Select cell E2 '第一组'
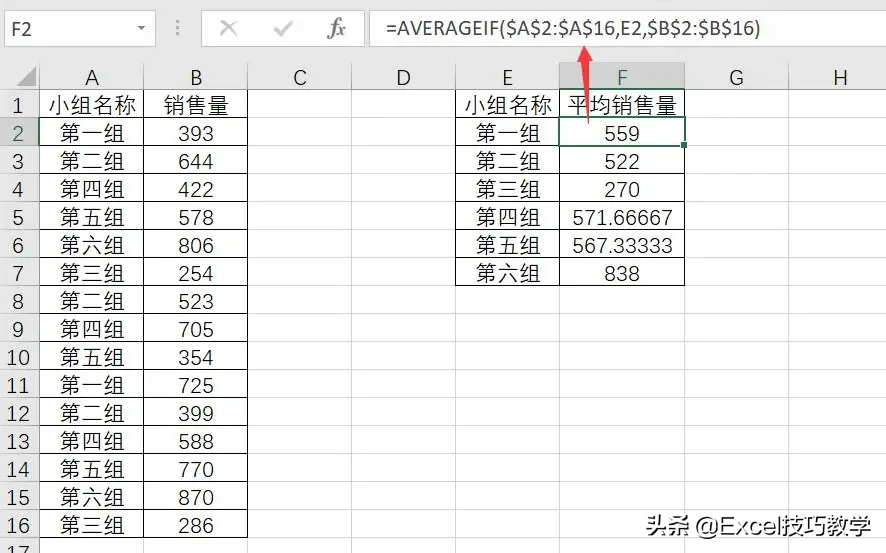This screenshot has width=886, height=553. pos(507,133)
